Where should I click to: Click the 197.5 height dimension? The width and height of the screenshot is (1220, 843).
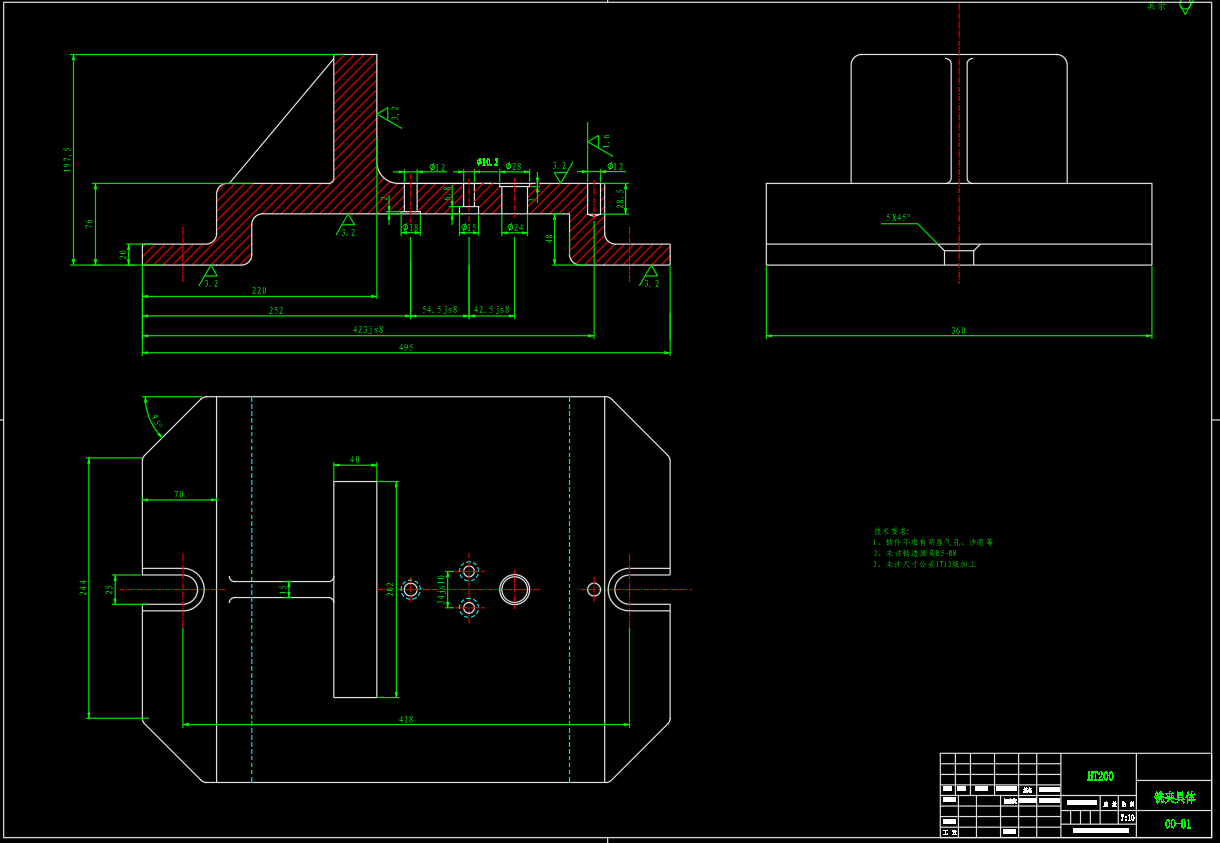pyautogui.click(x=67, y=160)
